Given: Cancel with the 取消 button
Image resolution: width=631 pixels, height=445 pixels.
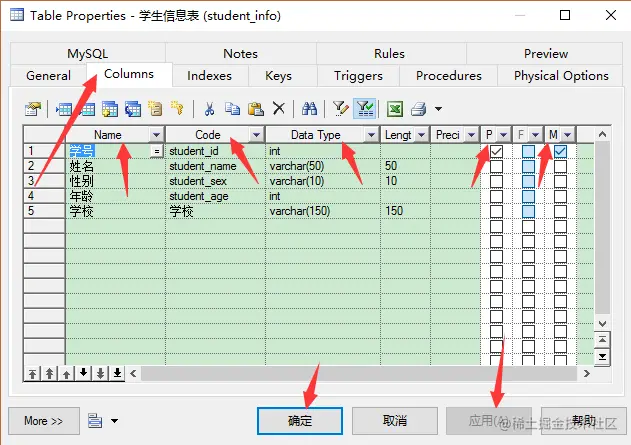Looking at the screenshot, I should (x=395, y=421).
